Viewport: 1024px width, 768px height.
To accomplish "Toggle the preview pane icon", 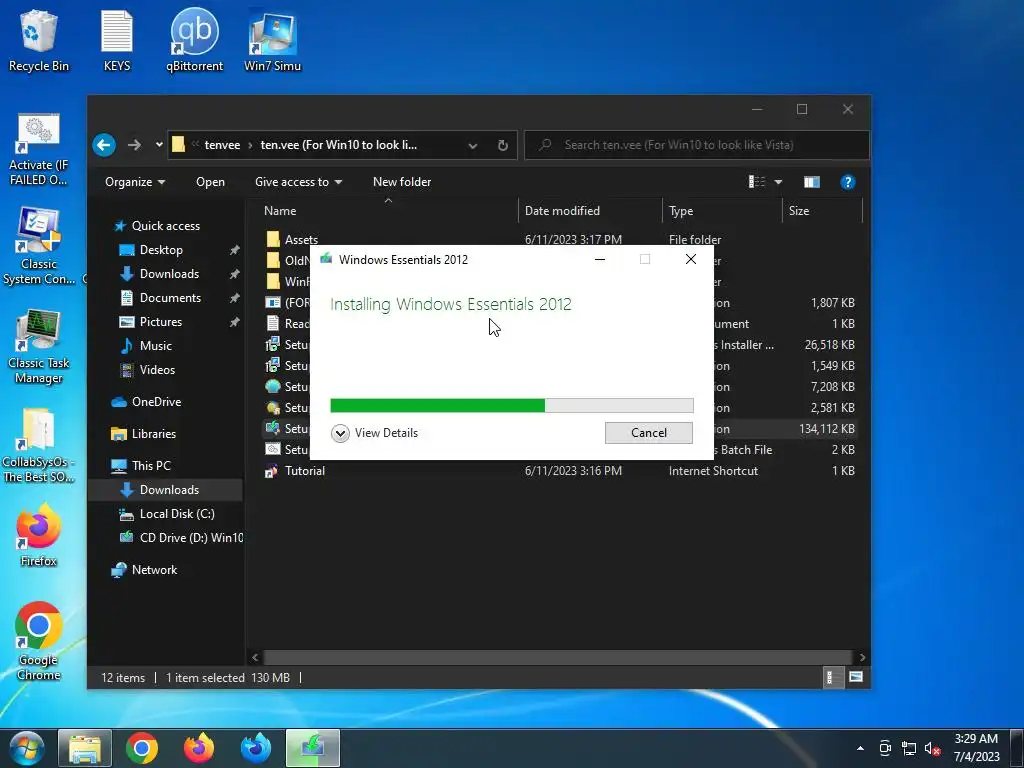I will click(812, 182).
